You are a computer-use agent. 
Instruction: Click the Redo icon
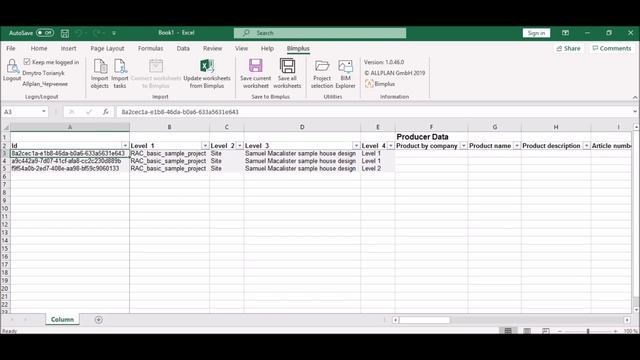97,33
